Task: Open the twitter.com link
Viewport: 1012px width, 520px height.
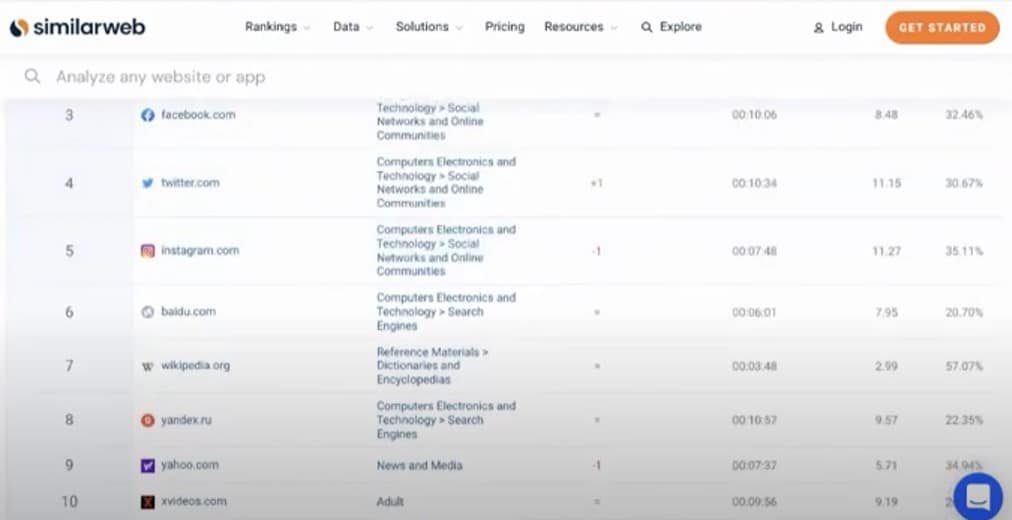Action: click(190, 183)
